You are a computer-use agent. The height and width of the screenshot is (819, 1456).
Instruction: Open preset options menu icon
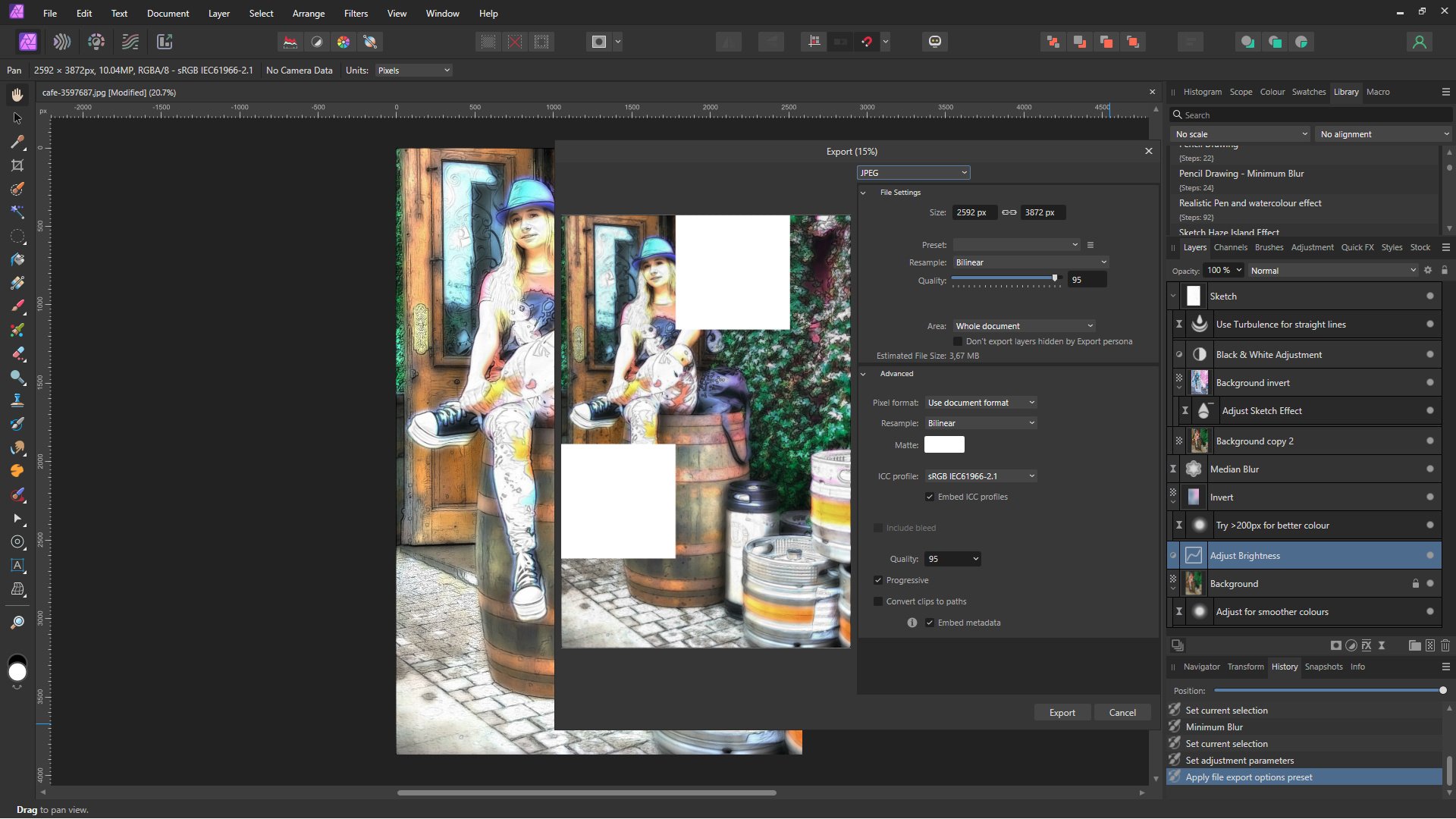point(1090,245)
